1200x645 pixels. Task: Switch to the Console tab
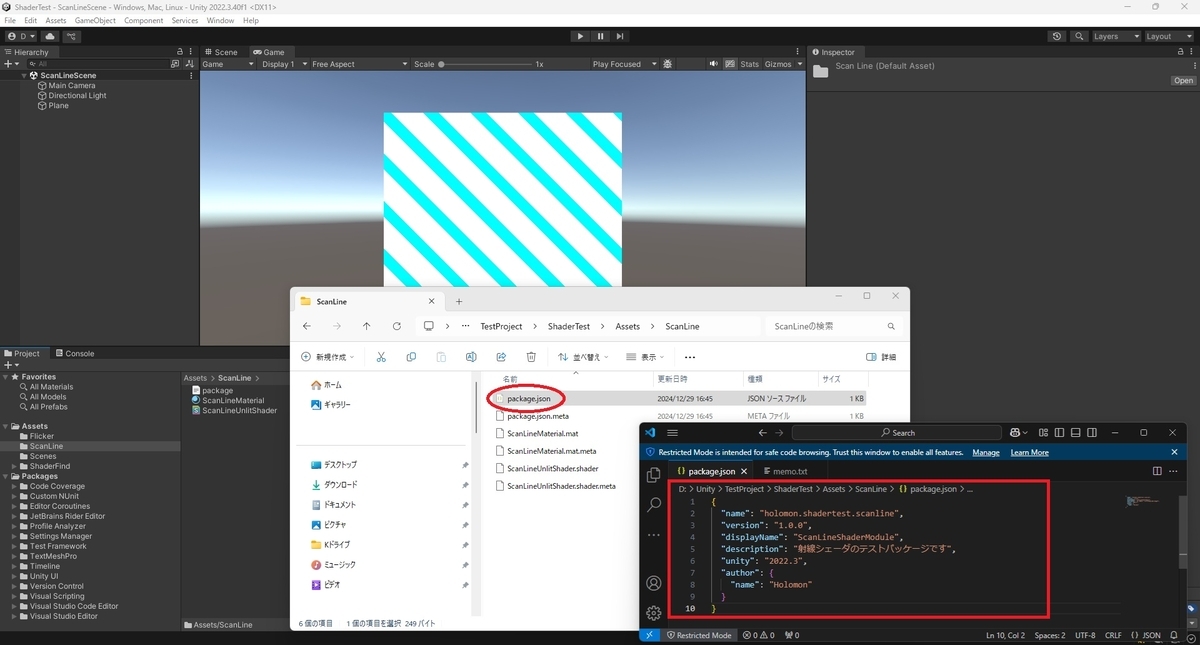[77, 352]
